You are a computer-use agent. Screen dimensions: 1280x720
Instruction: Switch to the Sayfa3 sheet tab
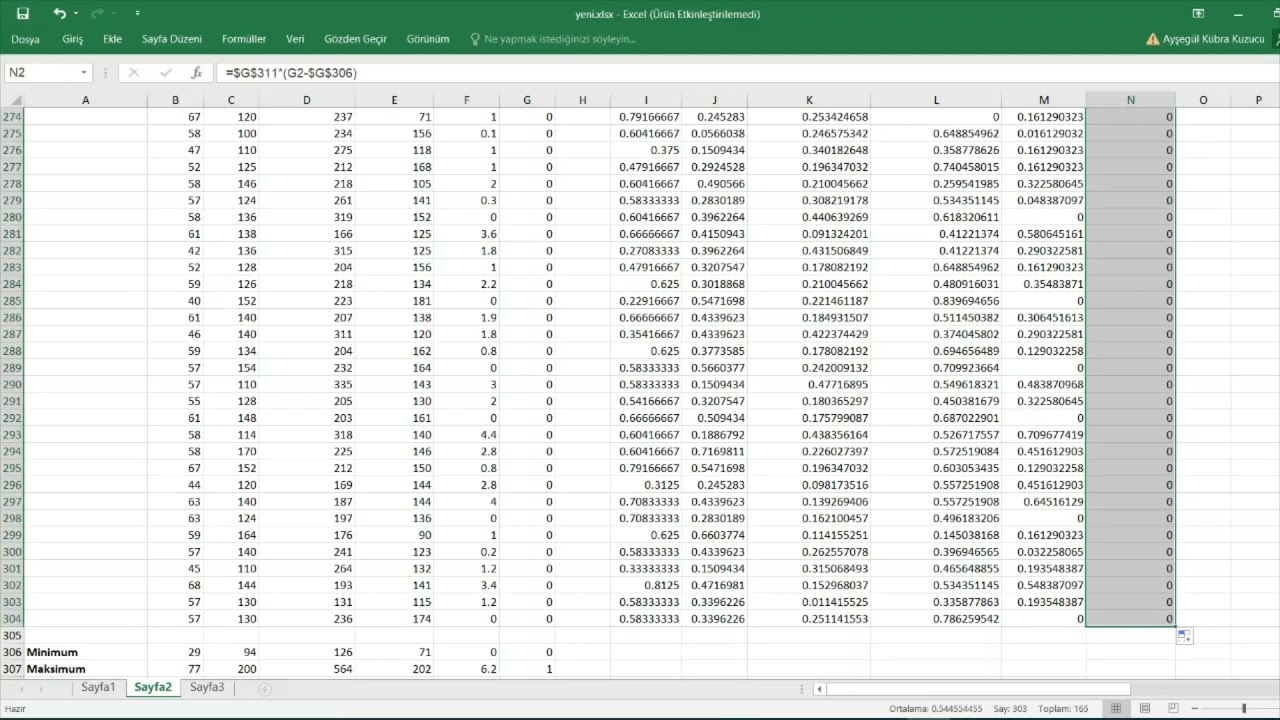(x=207, y=688)
